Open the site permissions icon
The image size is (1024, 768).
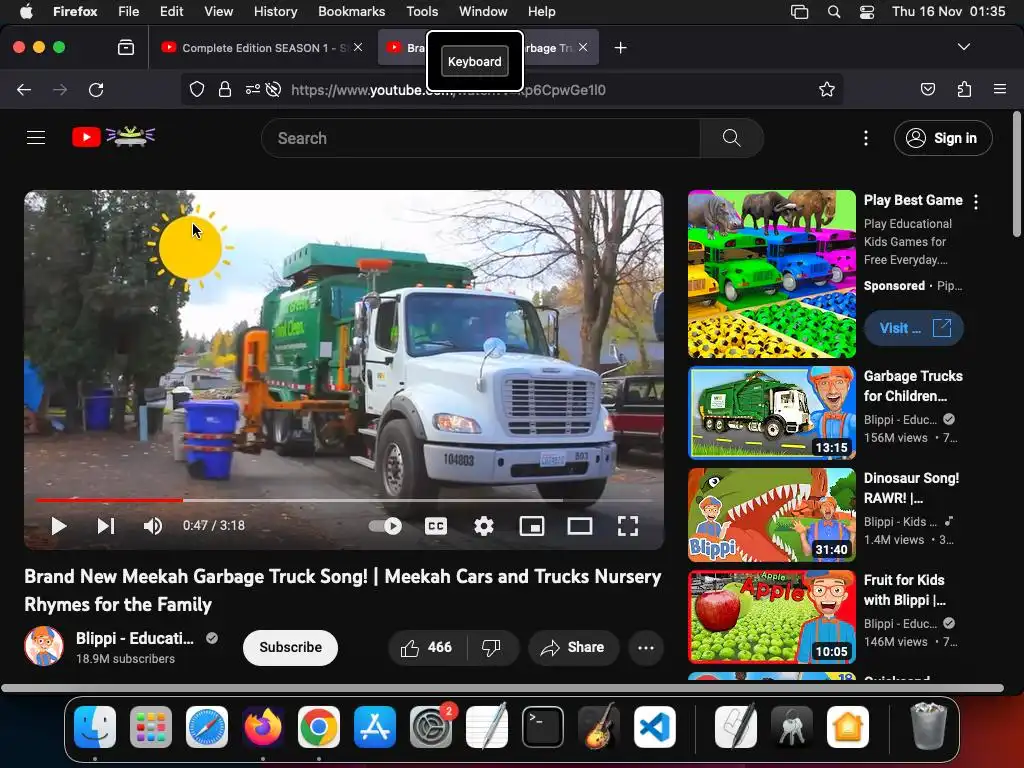252,89
